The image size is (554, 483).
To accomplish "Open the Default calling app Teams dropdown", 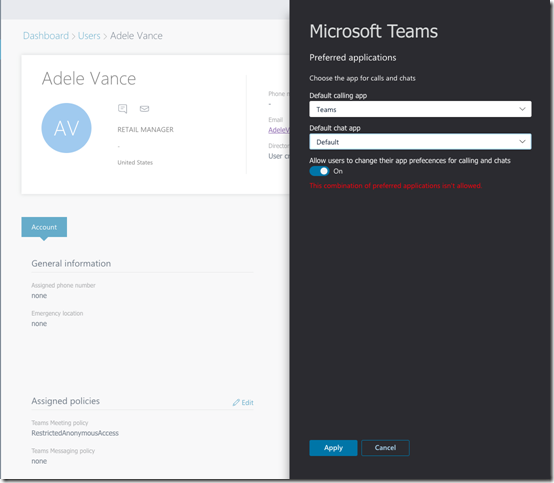I will (420, 109).
